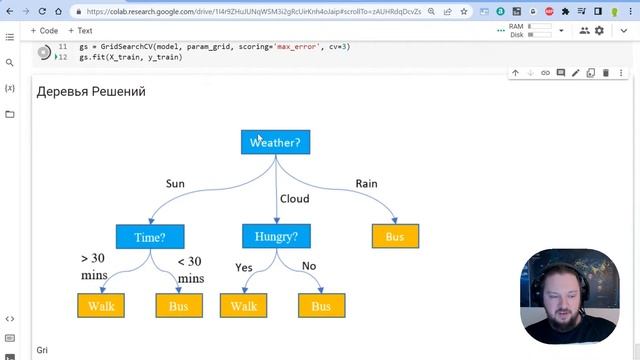Open the browser extensions puzzle icon
640x360 pixels.
coord(565,11)
